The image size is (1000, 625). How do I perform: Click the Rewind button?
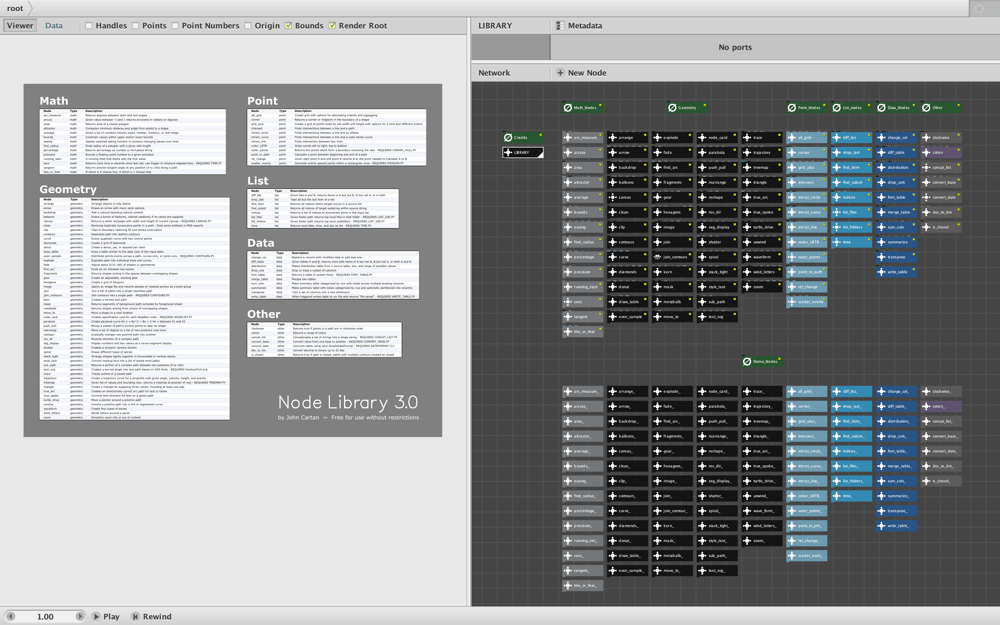[x=151, y=616]
